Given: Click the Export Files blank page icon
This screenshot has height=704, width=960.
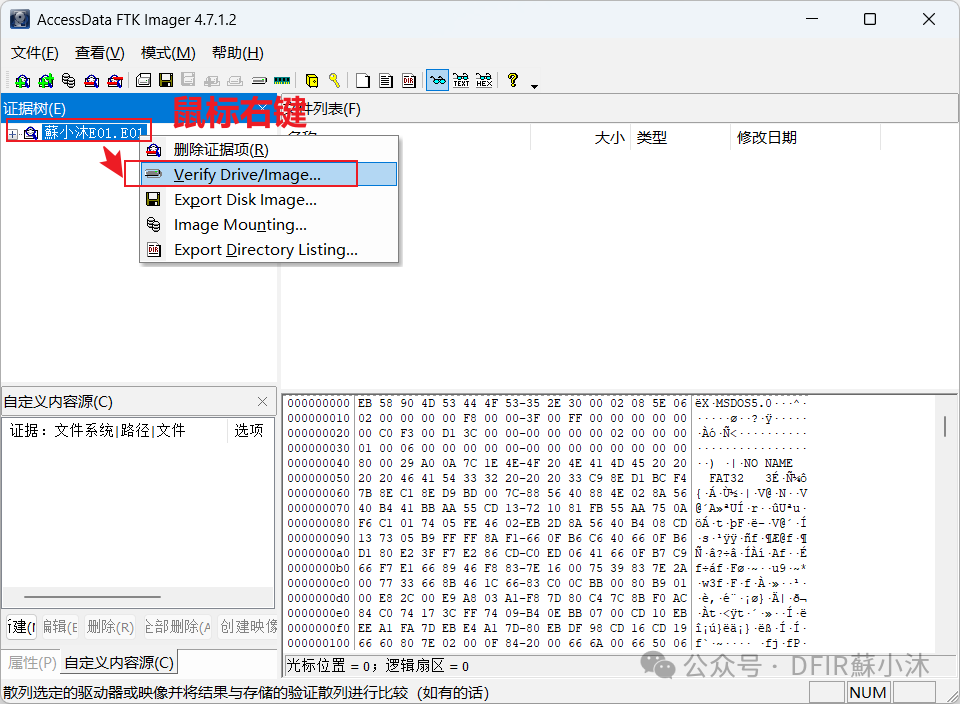Looking at the screenshot, I should pyautogui.click(x=363, y=80).
